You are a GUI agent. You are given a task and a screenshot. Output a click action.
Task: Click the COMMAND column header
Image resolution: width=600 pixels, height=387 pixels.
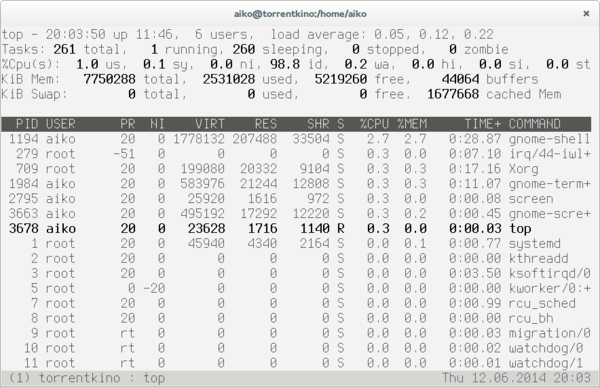(x=535, y=124)
